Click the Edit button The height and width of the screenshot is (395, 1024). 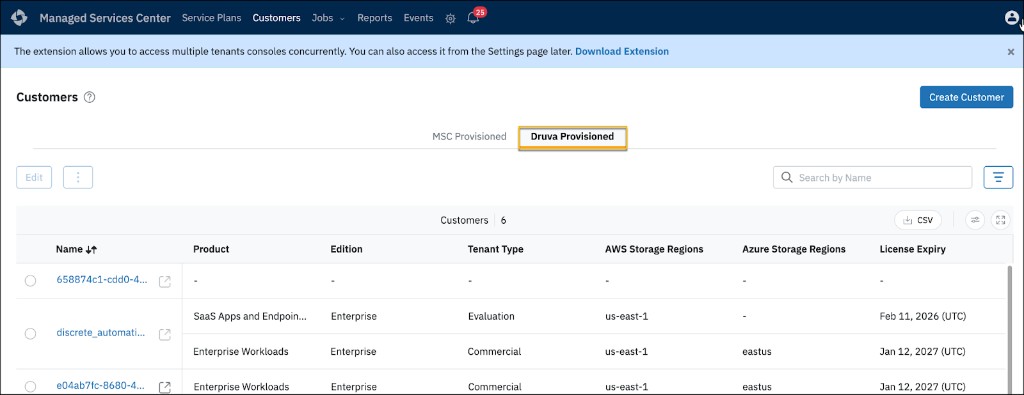(34, 177)
